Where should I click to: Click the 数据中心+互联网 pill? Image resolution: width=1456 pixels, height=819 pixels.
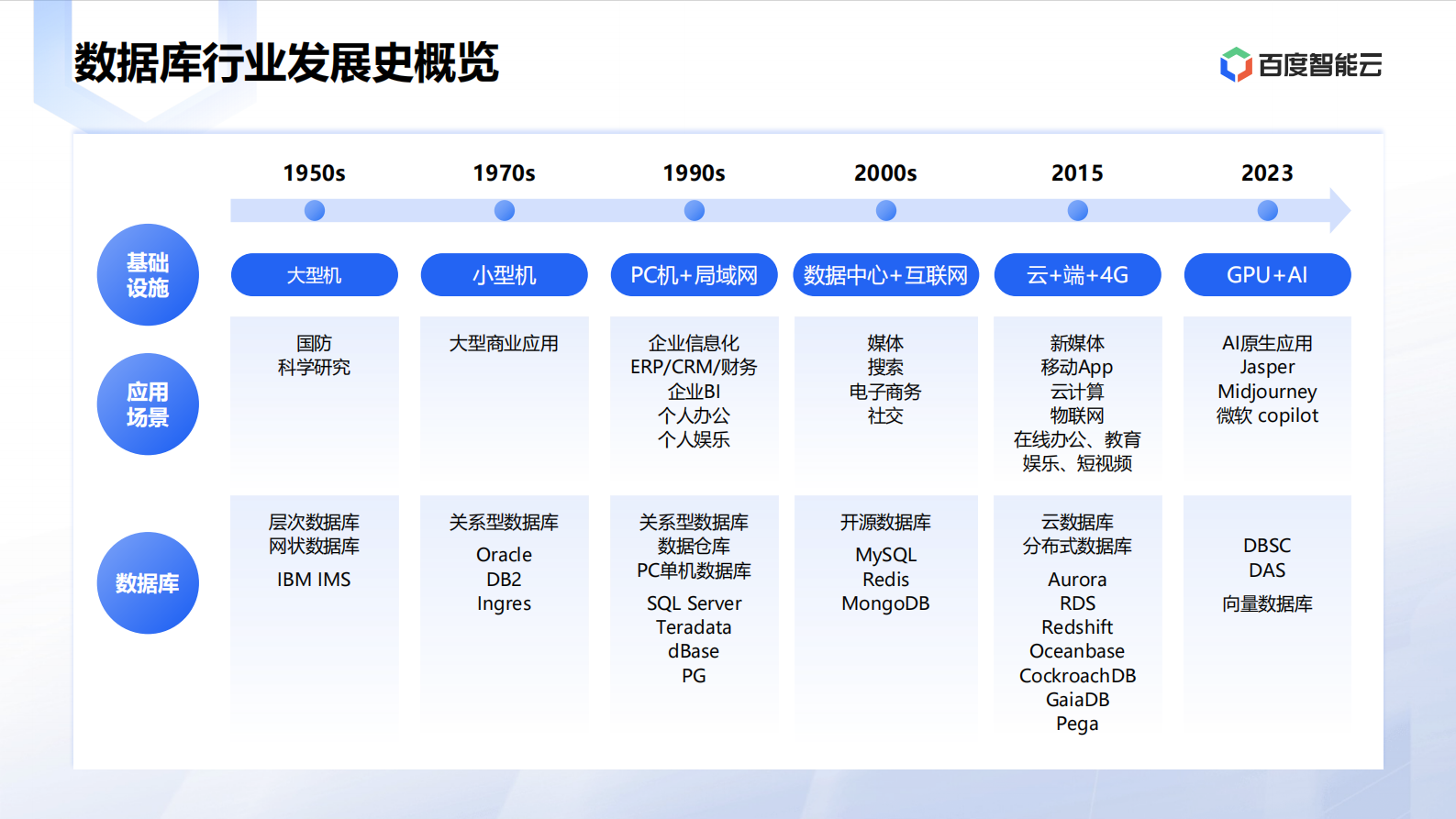click(x=886, y=275)
